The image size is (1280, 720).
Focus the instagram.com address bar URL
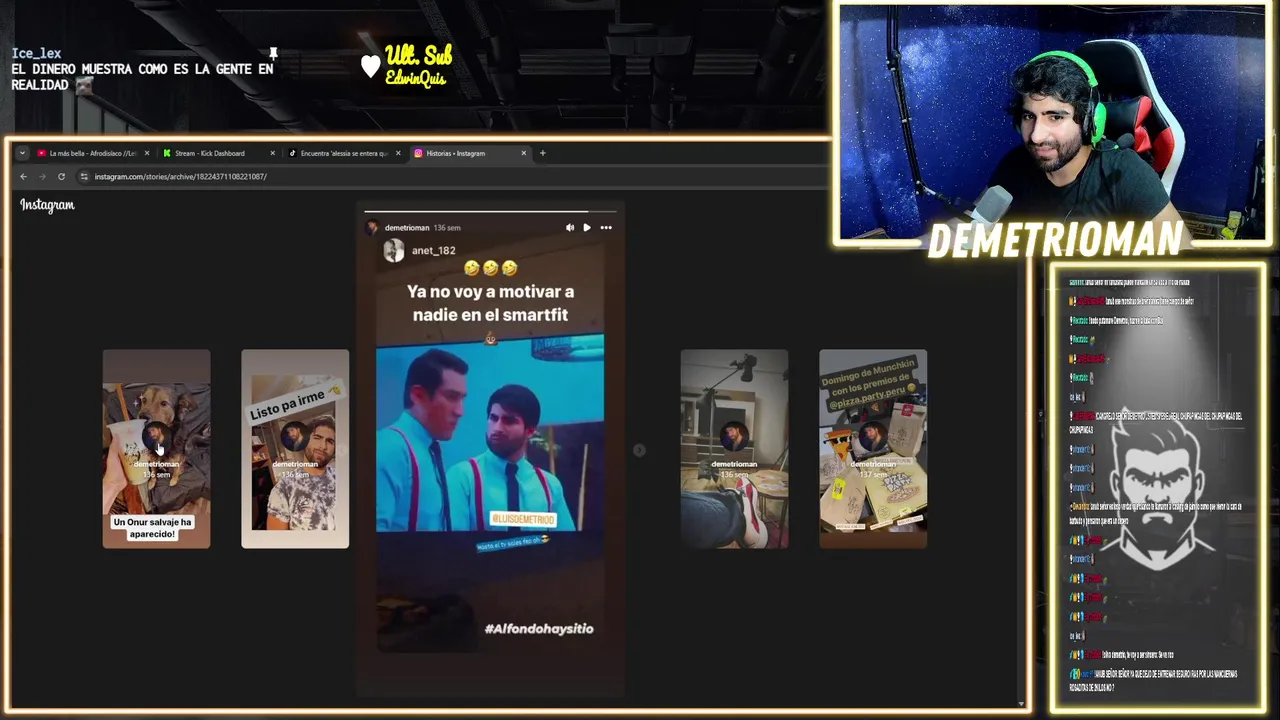click(x=180, y=176)
